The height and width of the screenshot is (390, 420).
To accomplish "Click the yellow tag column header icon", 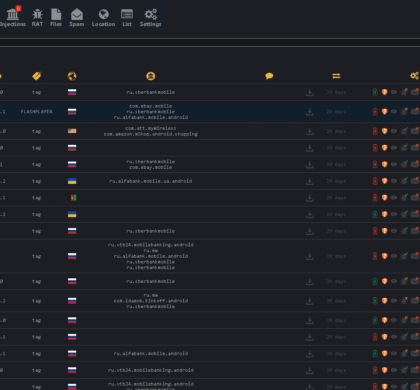I will click(x=37, y=76).
